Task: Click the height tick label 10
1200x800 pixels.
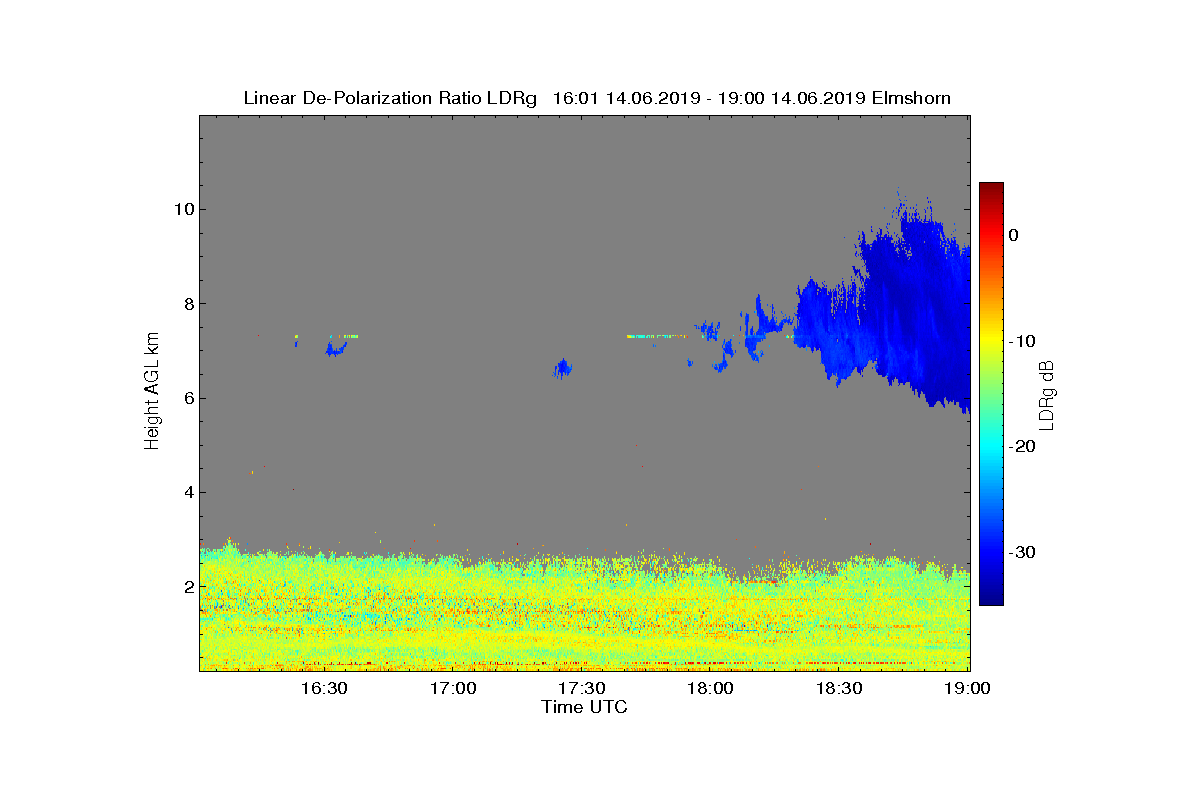Action: (182, 209)
